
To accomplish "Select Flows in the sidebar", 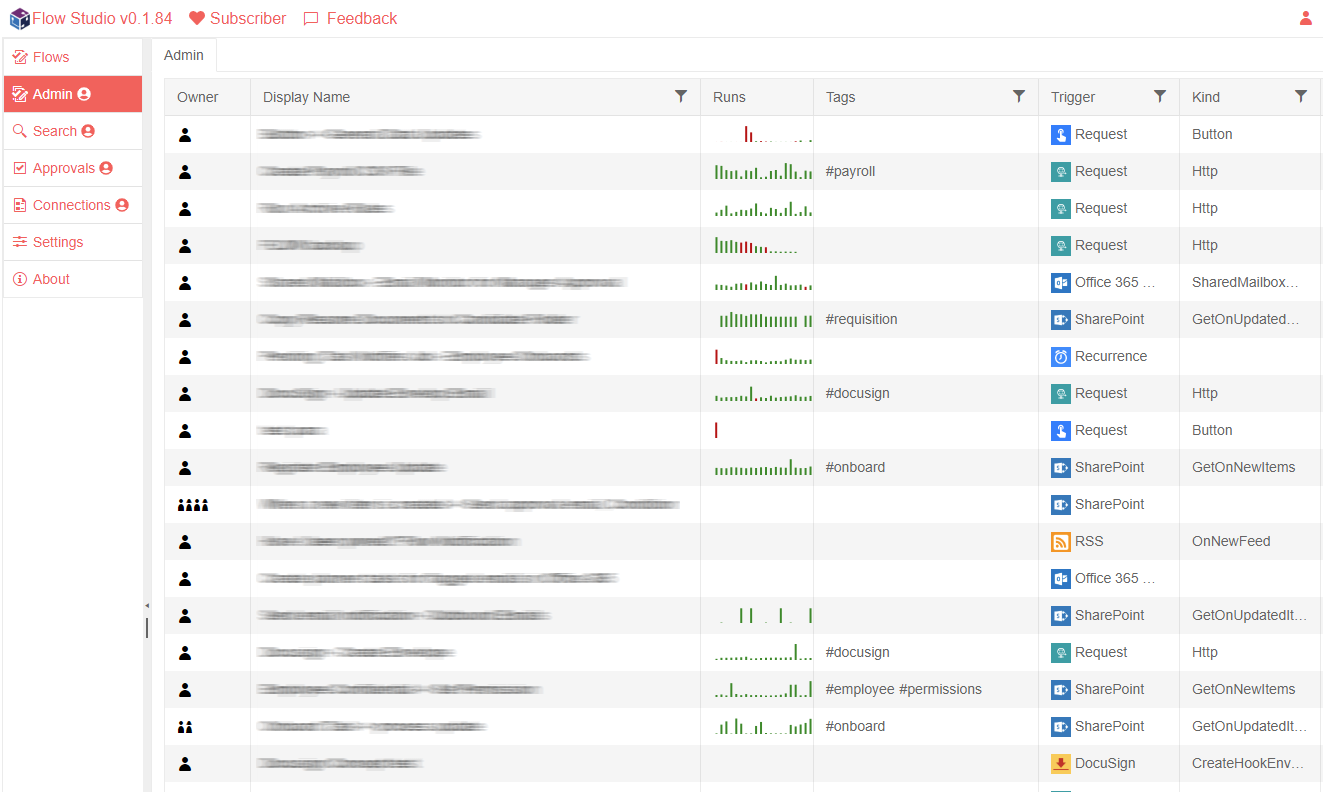I will coord(51,57).
